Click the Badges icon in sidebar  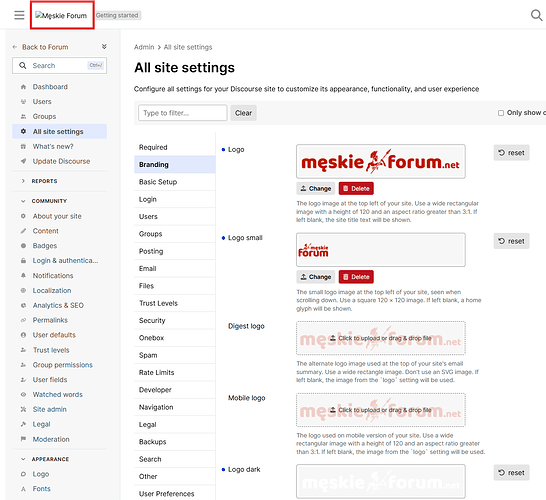pos(23,246)
